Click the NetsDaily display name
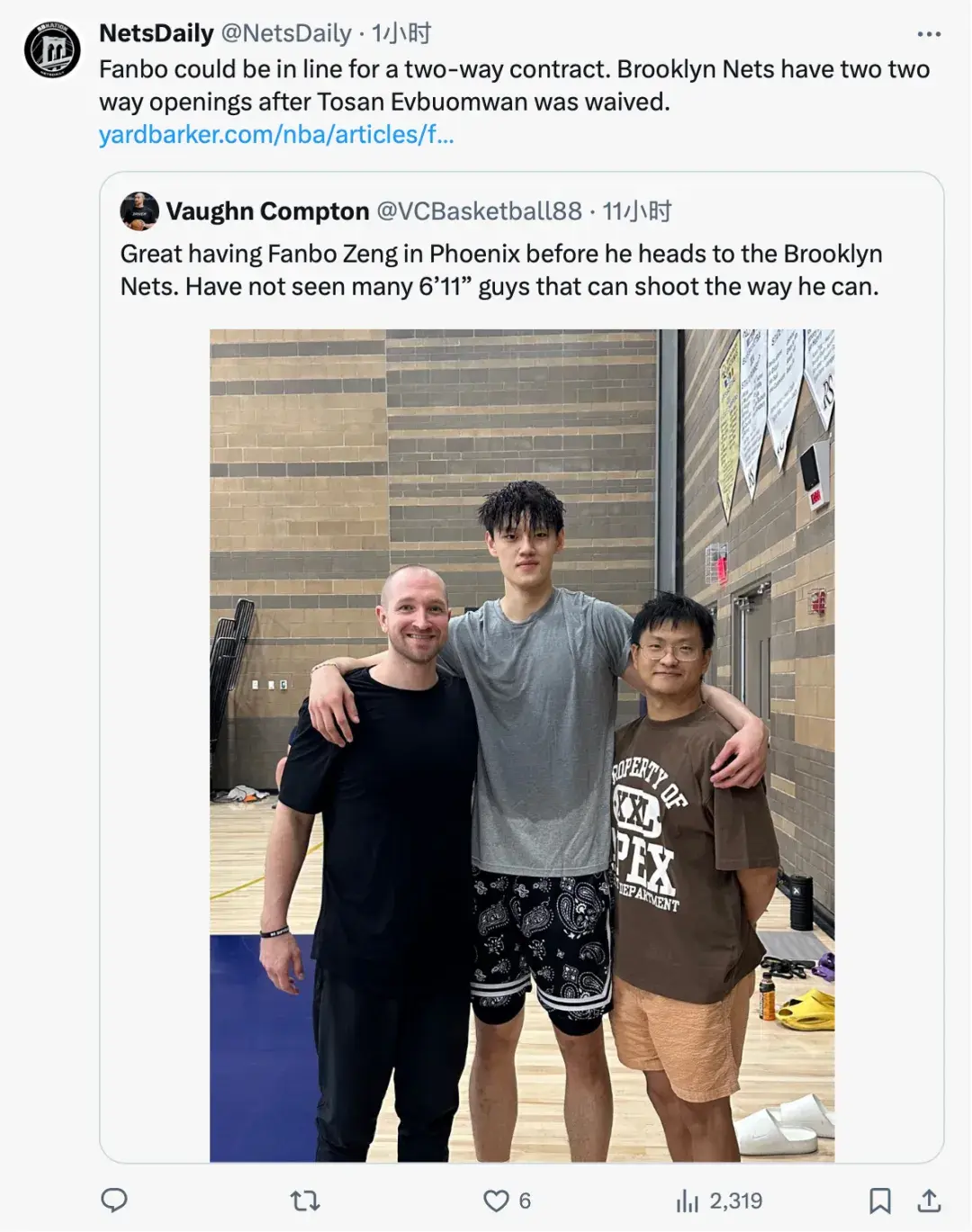Screen dimensions: 972x1232 click(x=157, y=33)
